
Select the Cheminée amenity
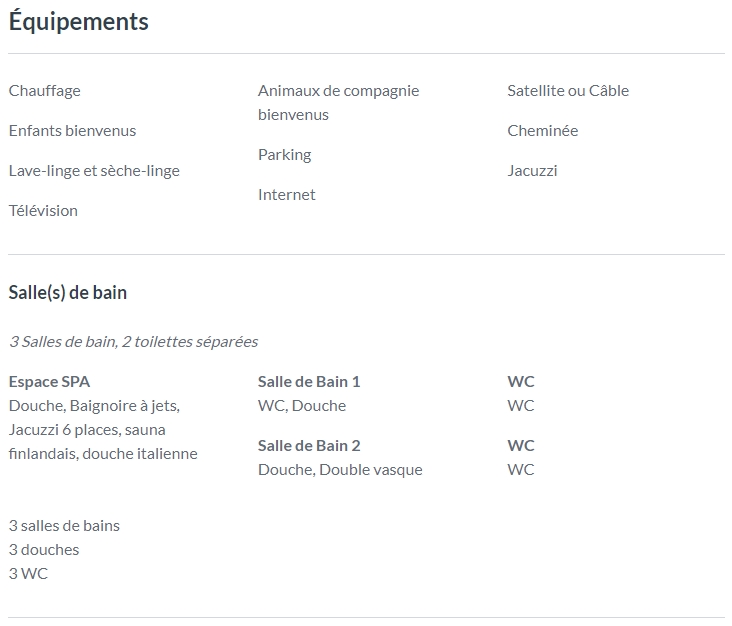click(543, 131)
